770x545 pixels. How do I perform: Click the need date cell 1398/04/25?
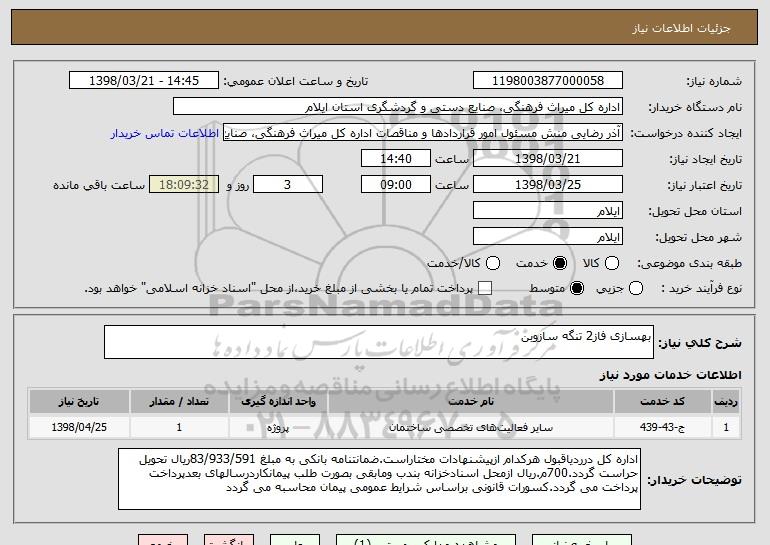point(79,427)
